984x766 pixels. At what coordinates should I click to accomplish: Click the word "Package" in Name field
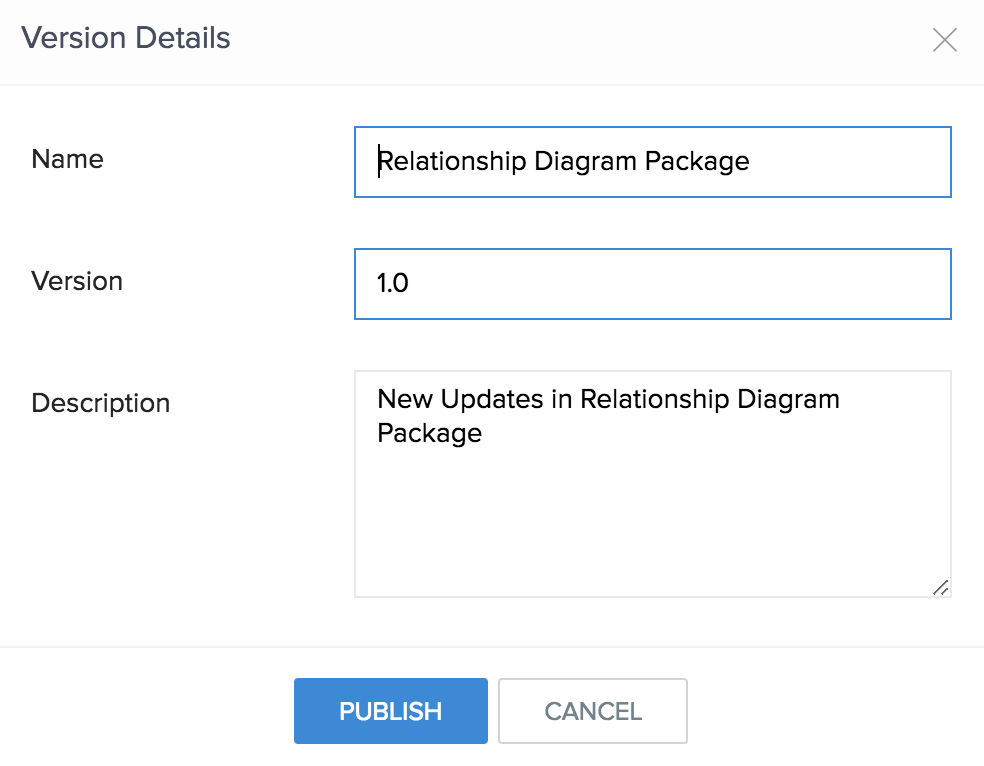click(x=697, y=161)
